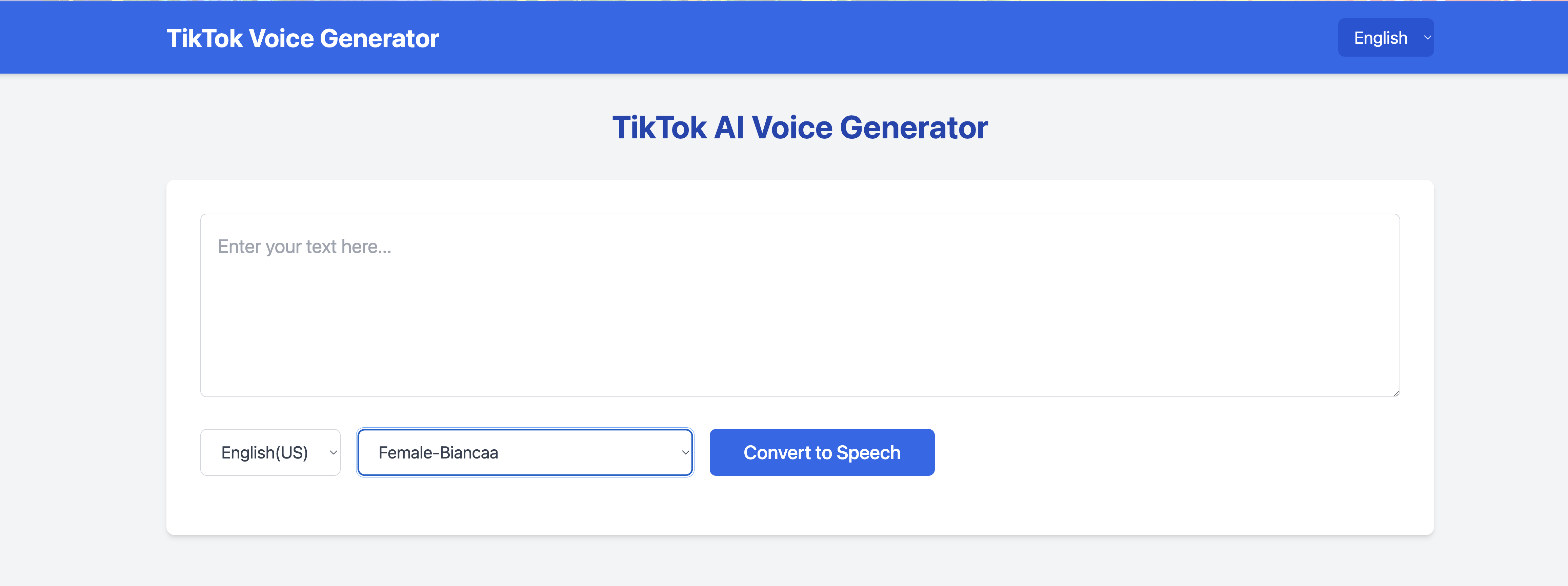The height and width of the screenshot is (586, 1568).
Task: Choose a different voice from Female-Biancaa list
Action: coord(525,452)
